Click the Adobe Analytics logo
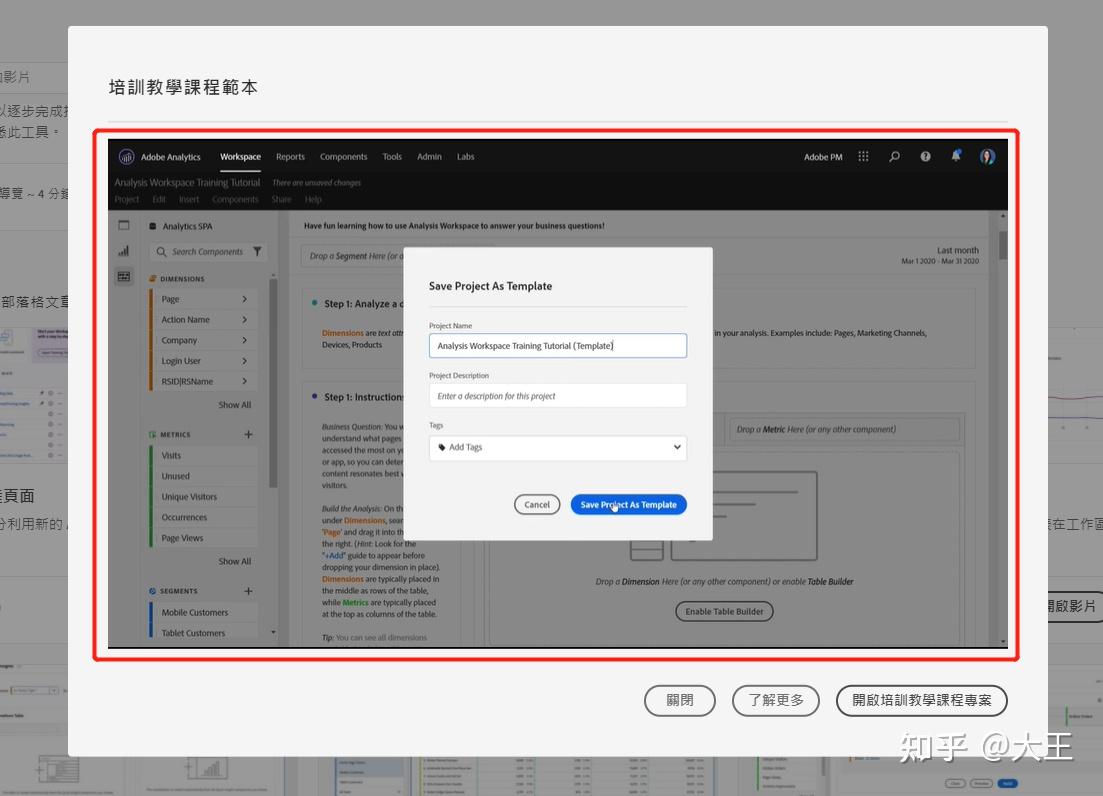Screen dimensions: 1103x796 tap(126, 156)
